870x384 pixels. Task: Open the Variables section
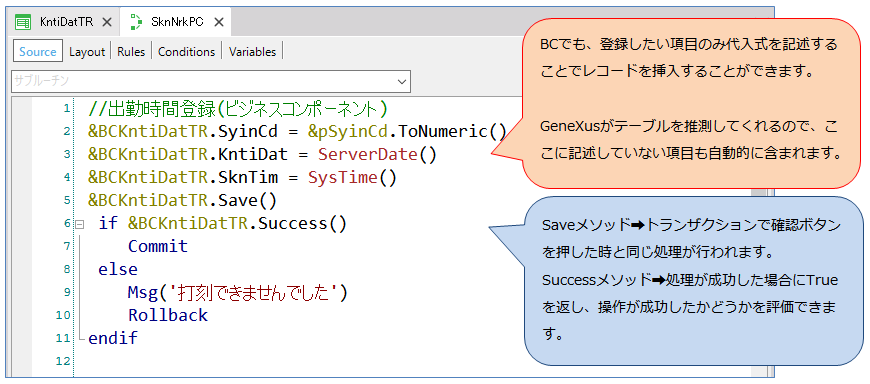(x=252, y=52)
